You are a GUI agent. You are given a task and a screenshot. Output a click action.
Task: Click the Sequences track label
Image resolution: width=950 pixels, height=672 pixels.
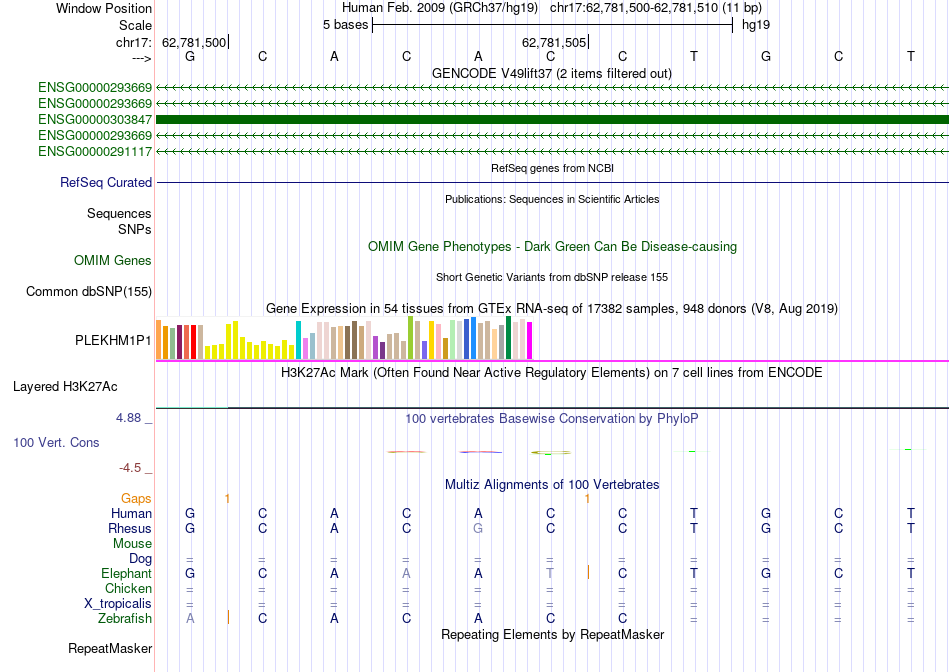point(119,213)
